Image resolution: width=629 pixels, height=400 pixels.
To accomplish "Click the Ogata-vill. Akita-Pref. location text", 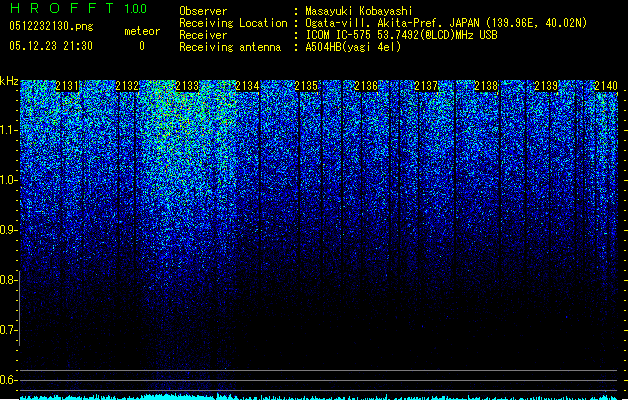I will [x=446, y=23].
